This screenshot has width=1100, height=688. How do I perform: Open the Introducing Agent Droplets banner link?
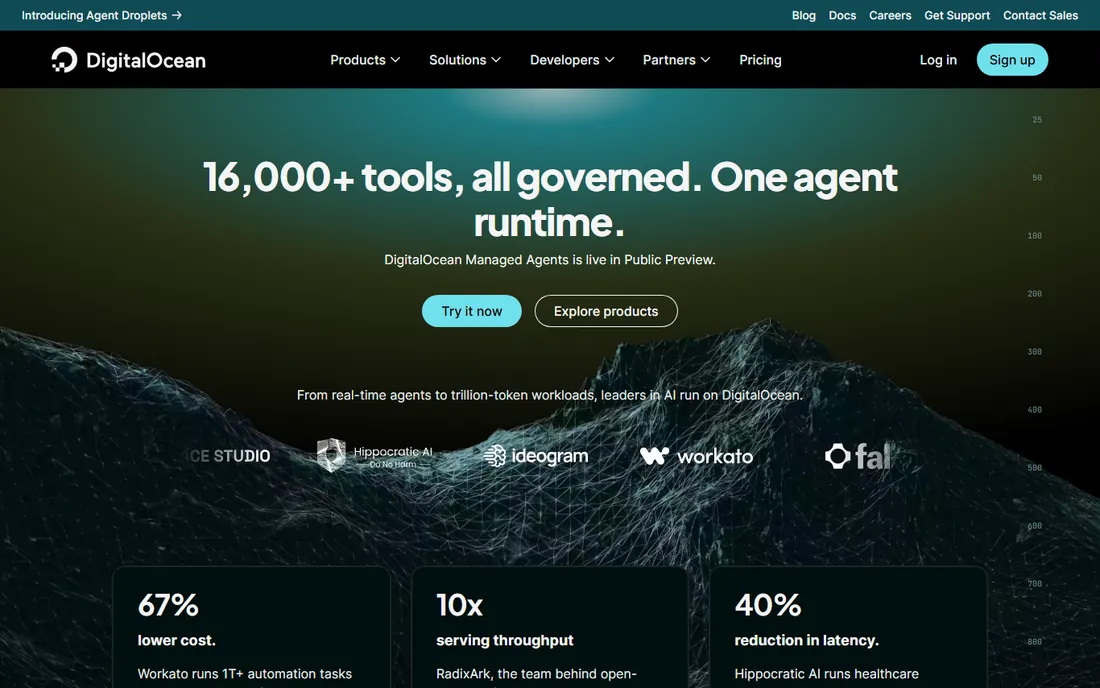tap(101, 15)
